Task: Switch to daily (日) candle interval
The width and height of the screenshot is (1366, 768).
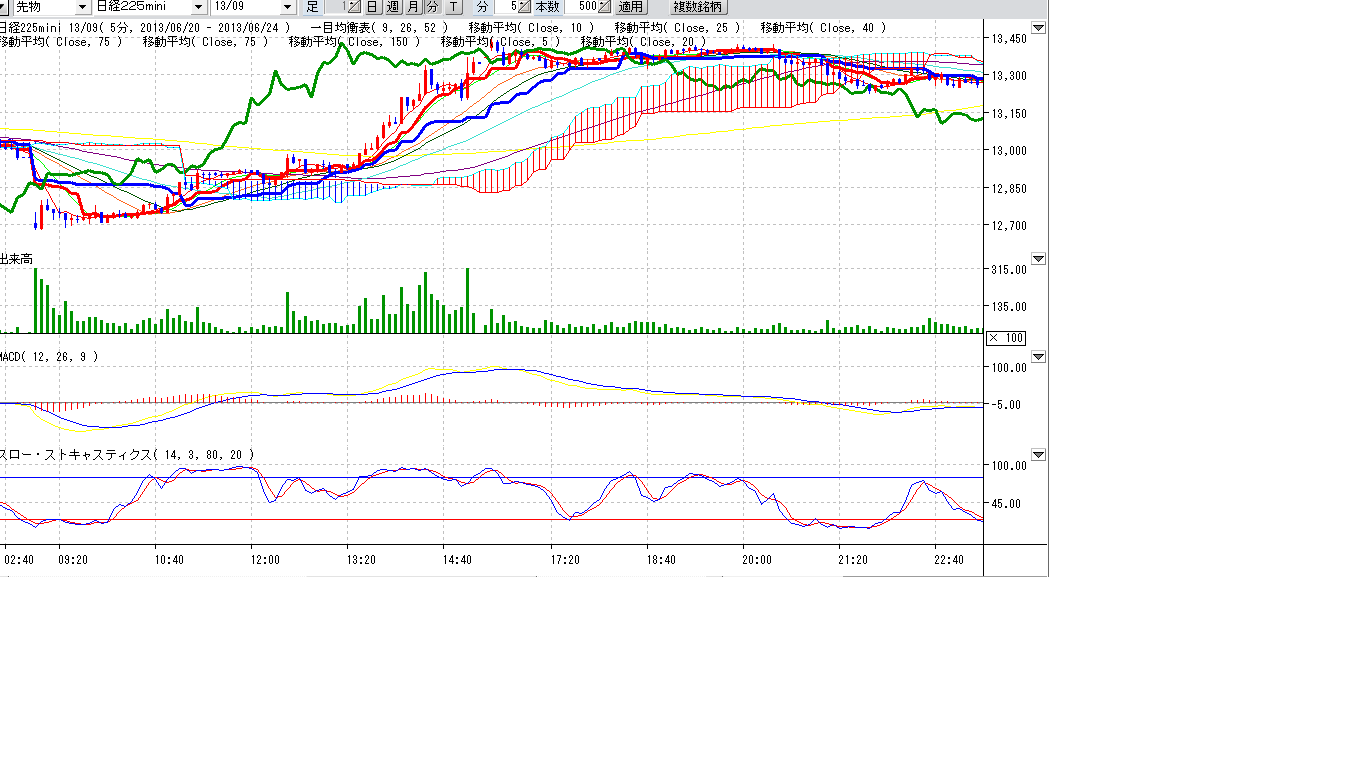Action: pyautogui.click(x=373, y=7)
